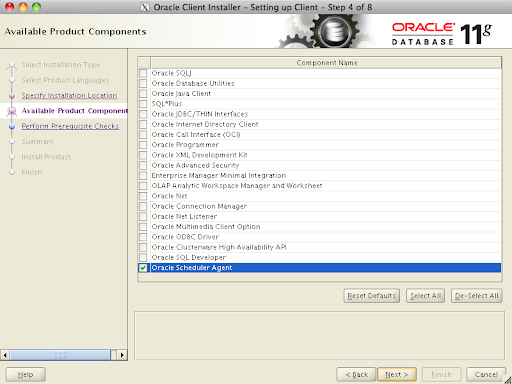The width and height of the screenshot is (512, 384).
Task: Click the X11 icon in title bar
Action: click(x=145, y=7)
